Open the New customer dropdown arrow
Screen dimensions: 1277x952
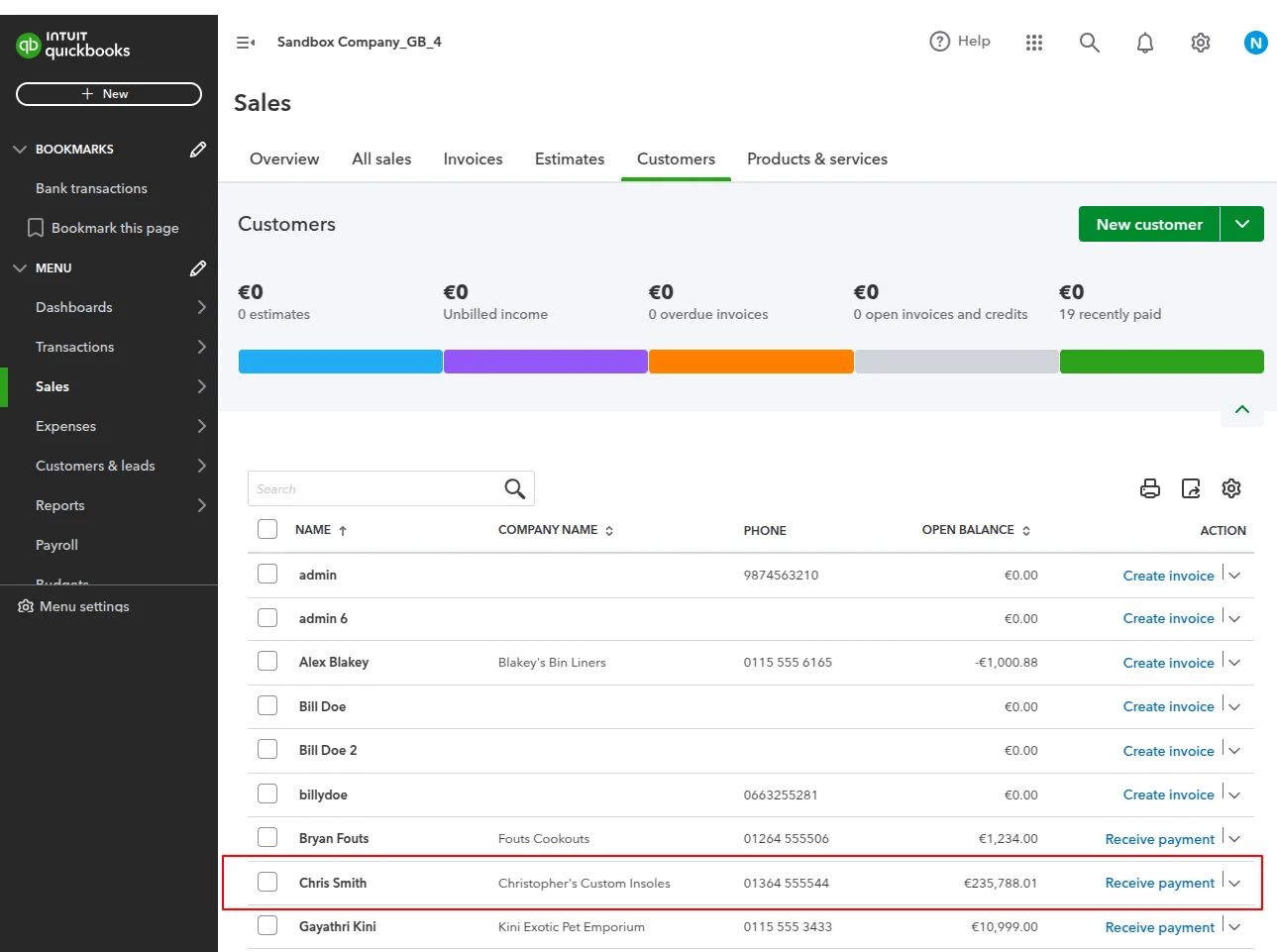coord(1242,224)
